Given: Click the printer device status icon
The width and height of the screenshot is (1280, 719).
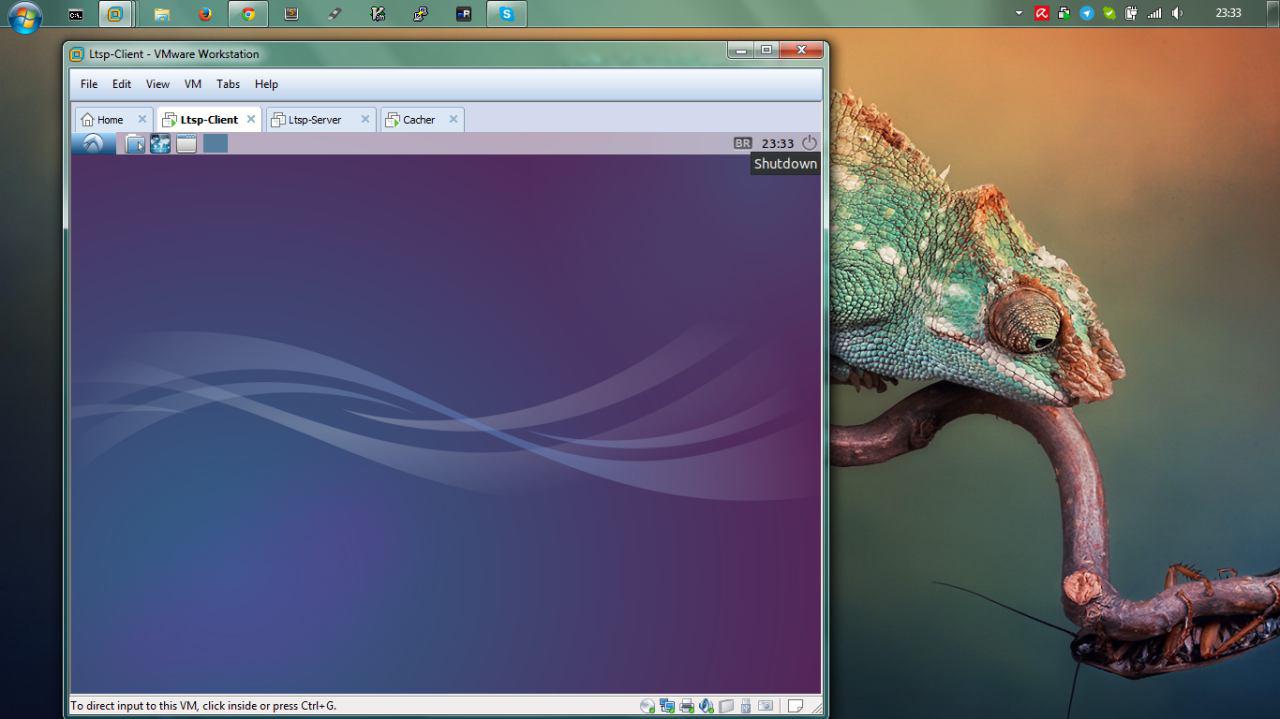Looking at the screenshot, I should [x=687, y=706].
